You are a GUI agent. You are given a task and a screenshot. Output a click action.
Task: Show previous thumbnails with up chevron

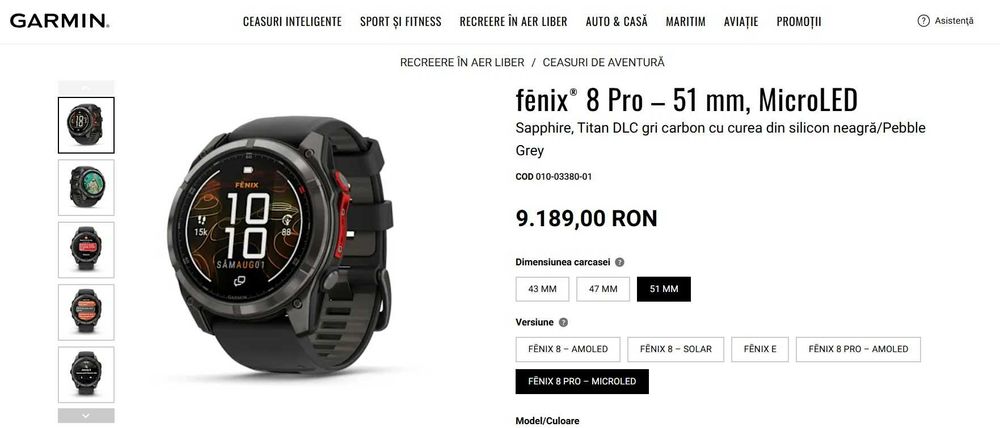click(x=86, y=87)
